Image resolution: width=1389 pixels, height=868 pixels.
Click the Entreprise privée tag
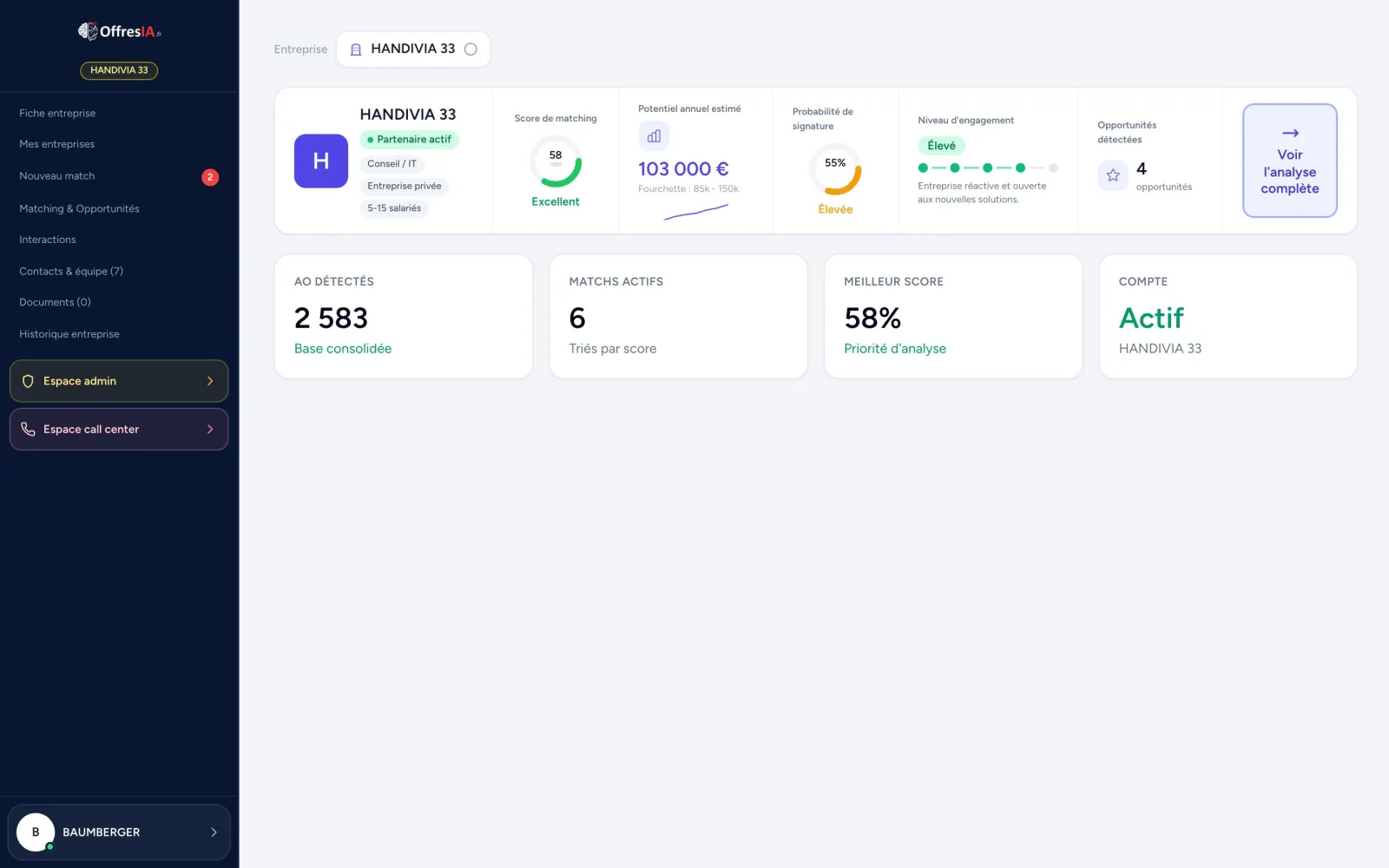(405, 186)
